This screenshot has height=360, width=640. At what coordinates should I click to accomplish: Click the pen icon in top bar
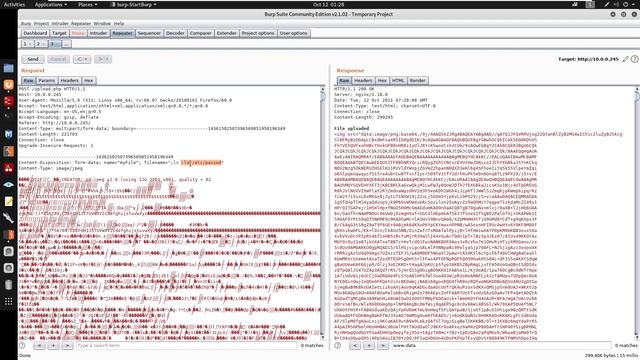tap(607, 4)
